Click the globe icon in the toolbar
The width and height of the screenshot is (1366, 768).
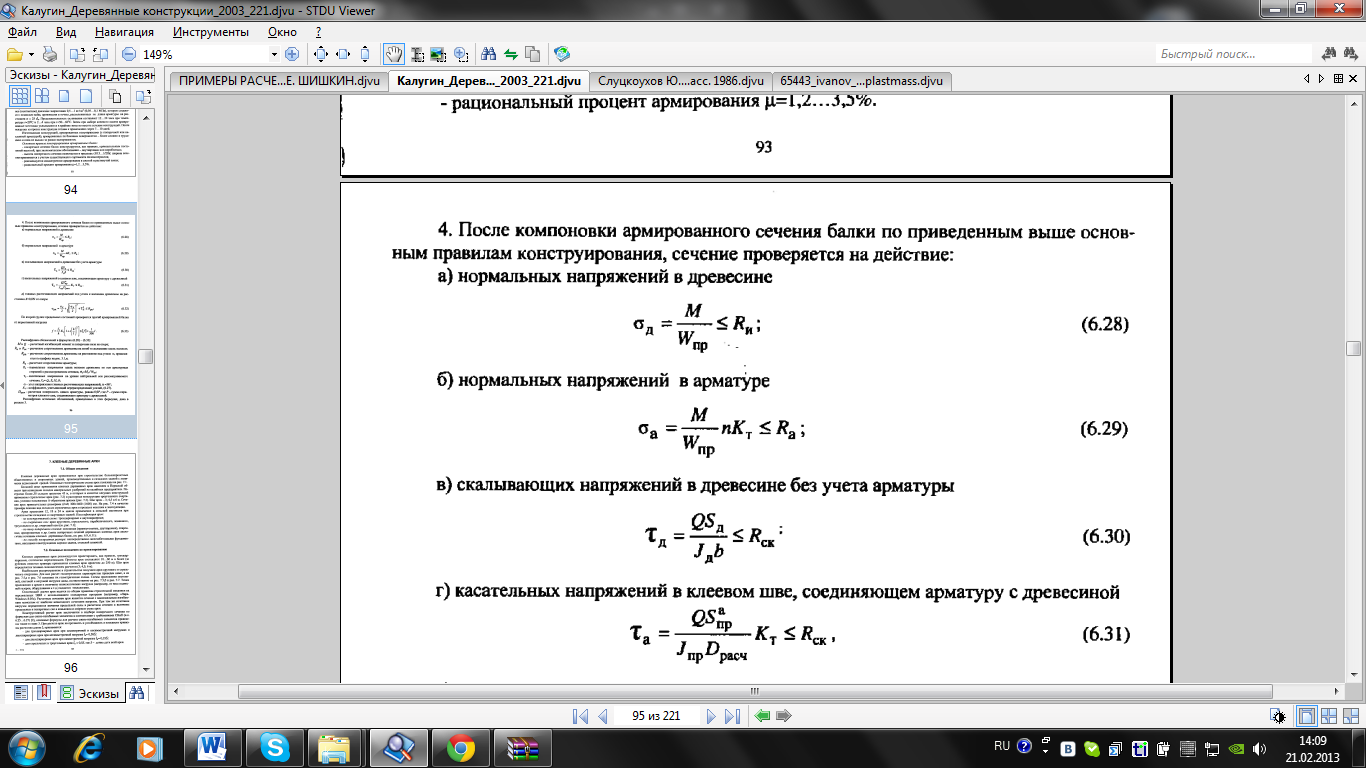pos(562,54)
